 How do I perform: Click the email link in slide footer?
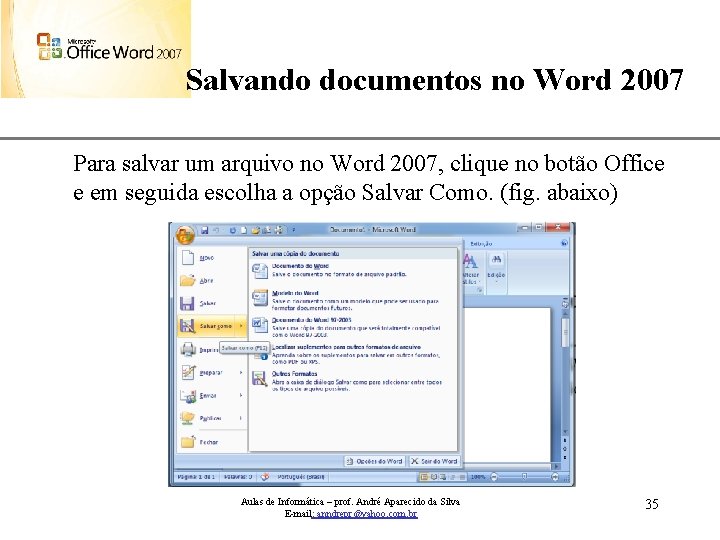366,514
